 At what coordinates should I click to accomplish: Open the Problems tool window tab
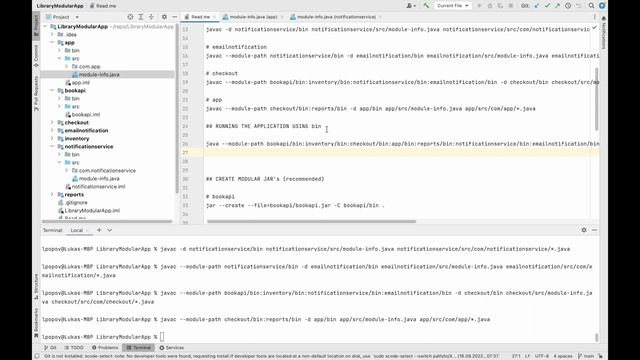(105, 348)
